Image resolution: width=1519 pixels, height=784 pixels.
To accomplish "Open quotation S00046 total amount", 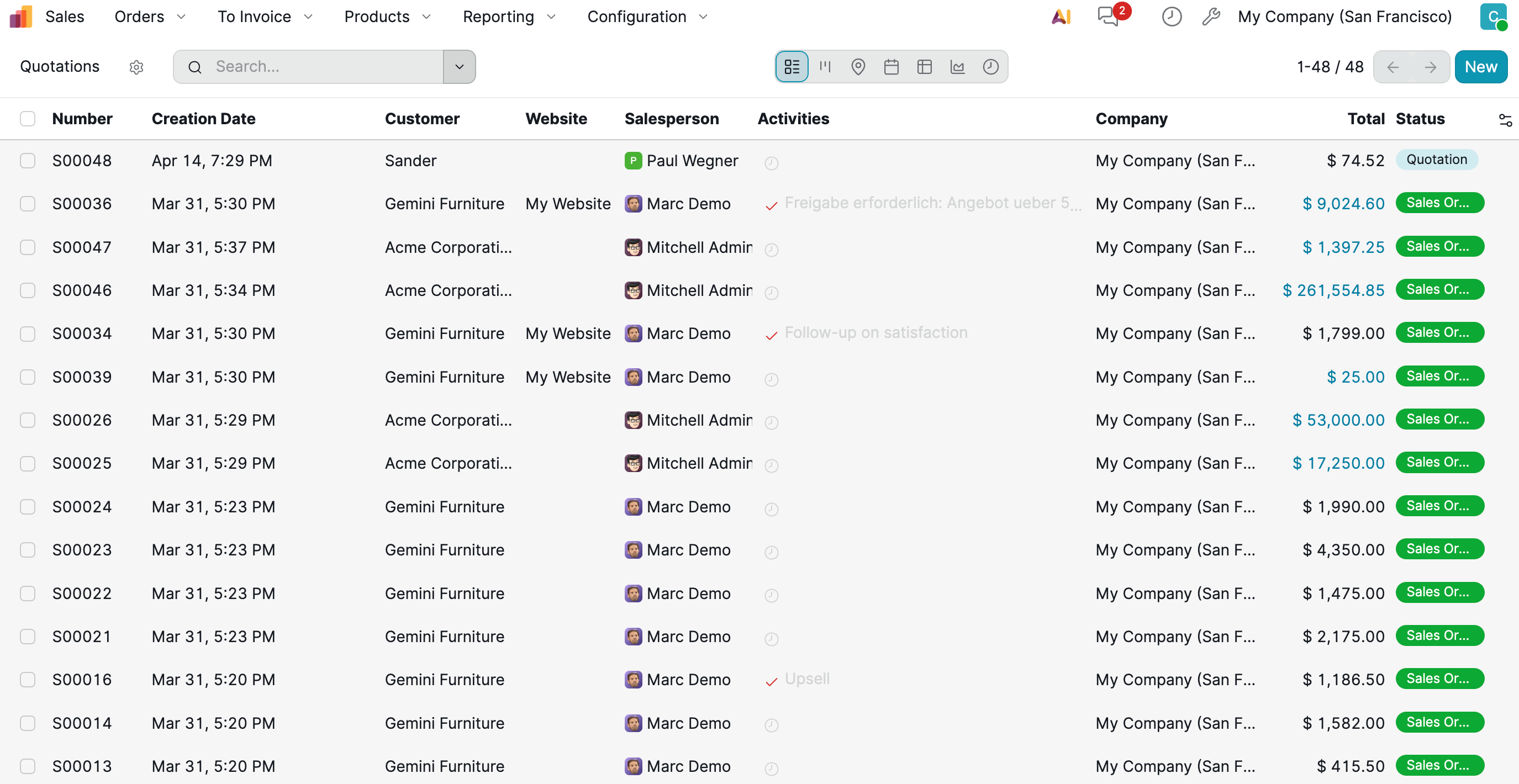I will point(1333,290).
